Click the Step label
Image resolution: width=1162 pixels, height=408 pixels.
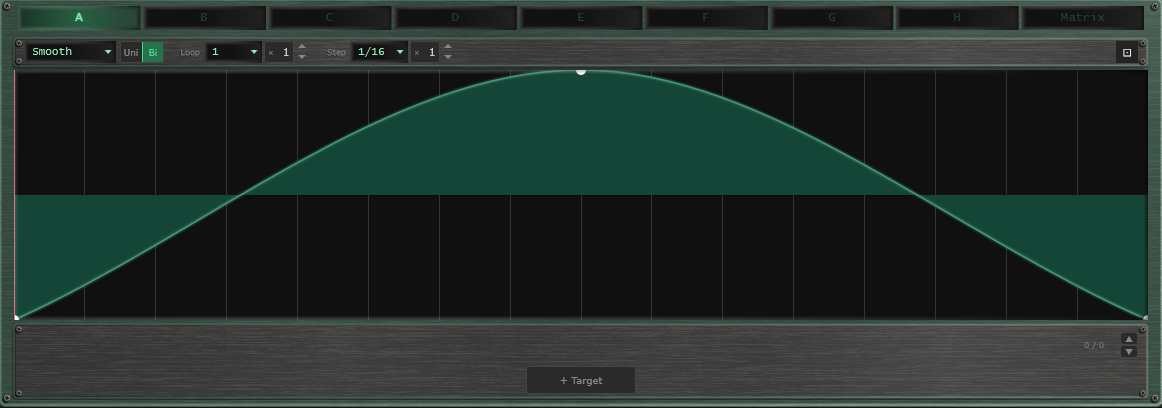(x=336, y=53)
